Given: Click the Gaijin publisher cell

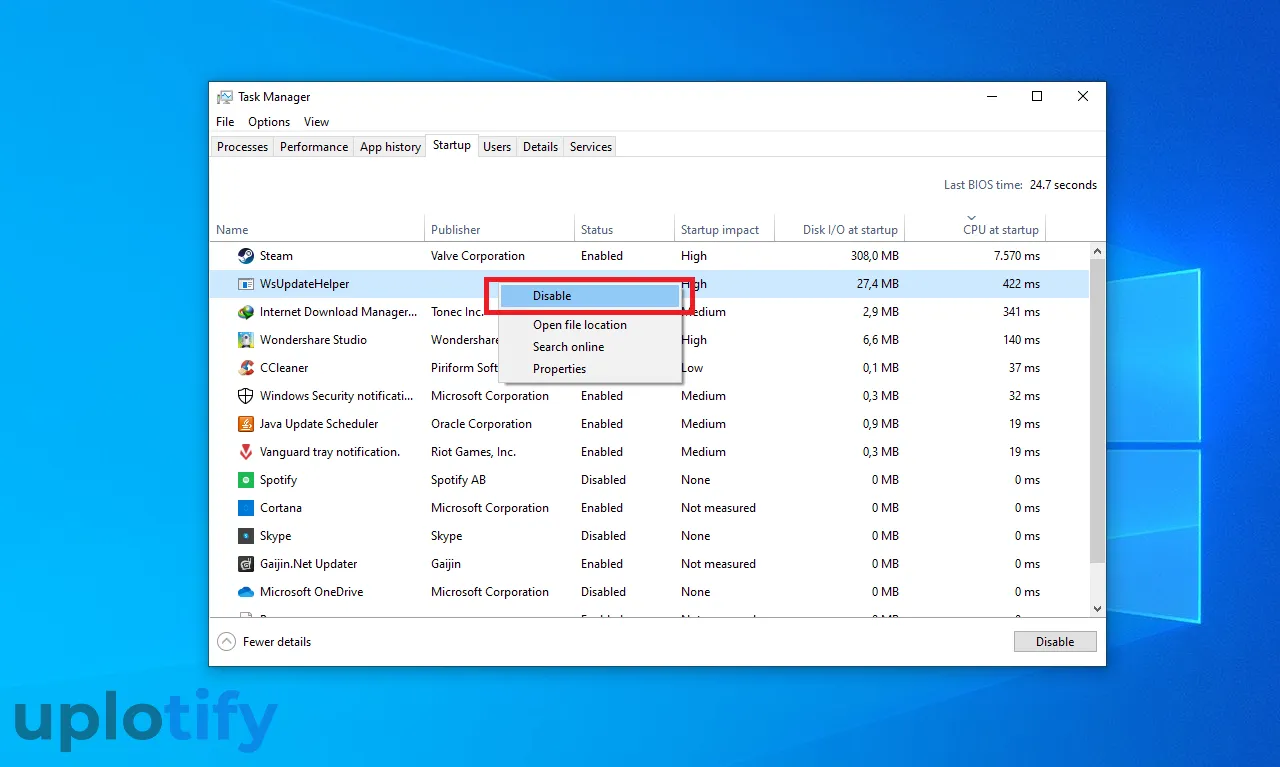Looking at the screenshot, I should (446, 564).
